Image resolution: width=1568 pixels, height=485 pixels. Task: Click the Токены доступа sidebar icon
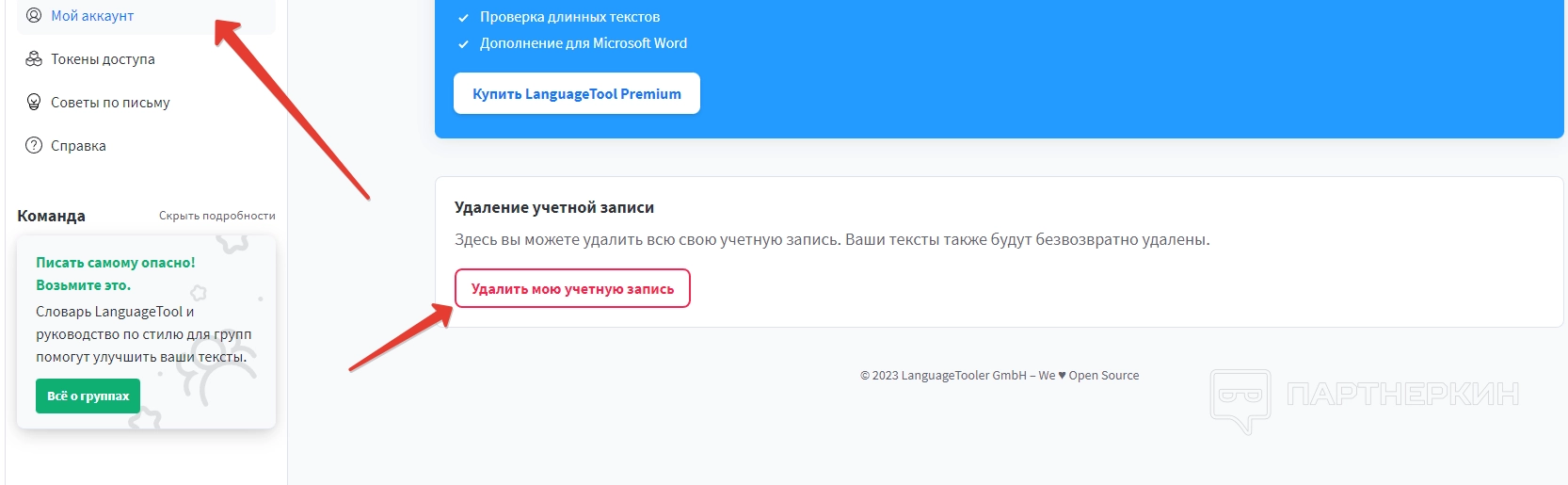point(34,59)
